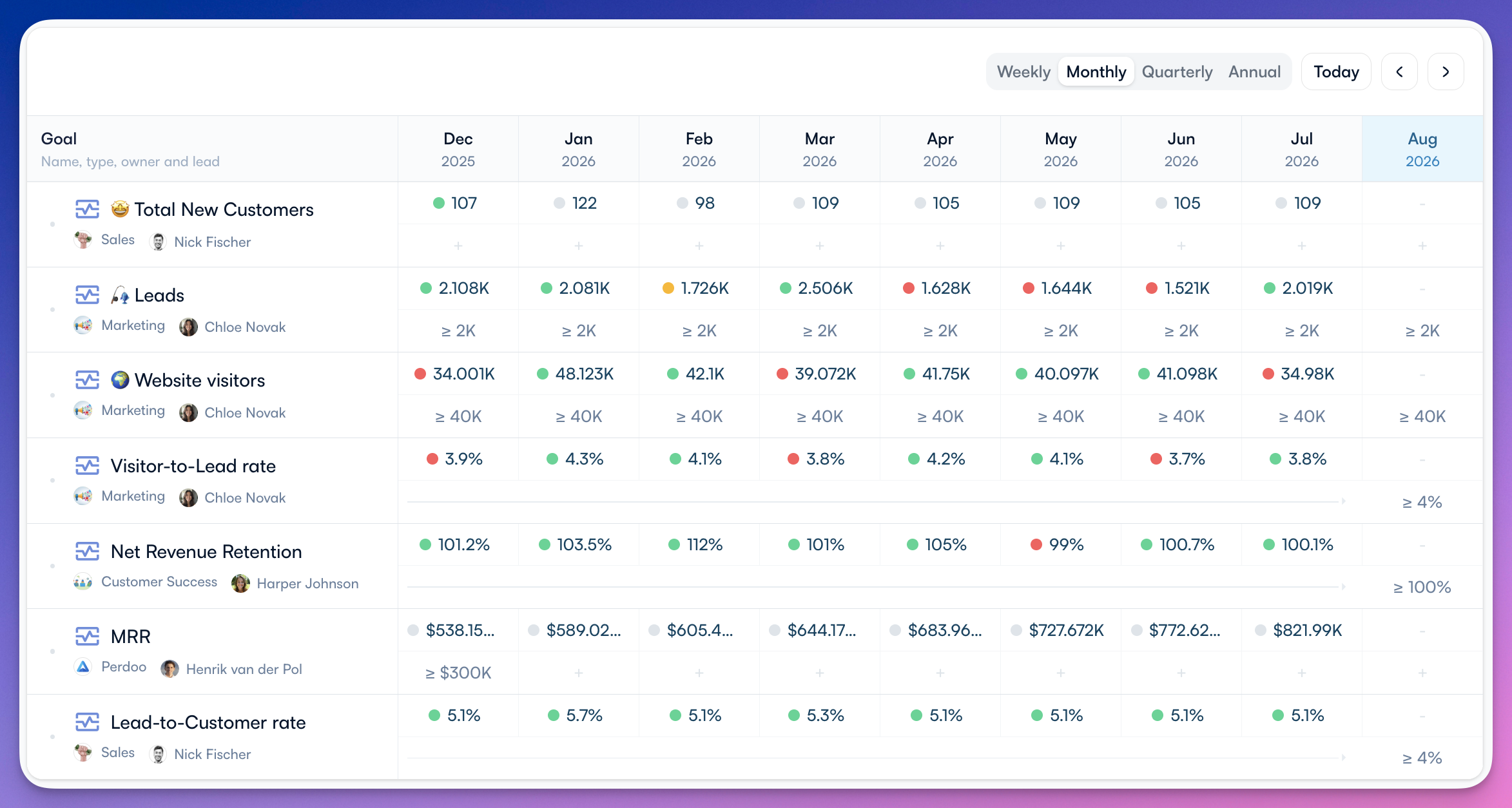
Task: Click Henrik van der Pol's avatar
Action: (170, 669)
